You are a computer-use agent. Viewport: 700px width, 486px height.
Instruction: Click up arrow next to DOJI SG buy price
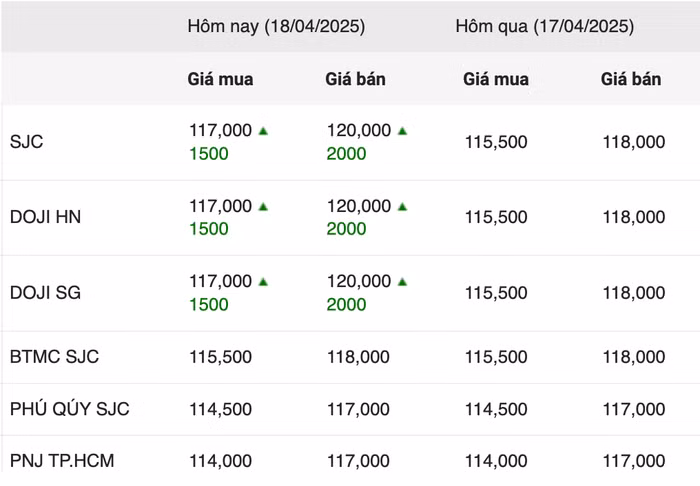(263, 283)
